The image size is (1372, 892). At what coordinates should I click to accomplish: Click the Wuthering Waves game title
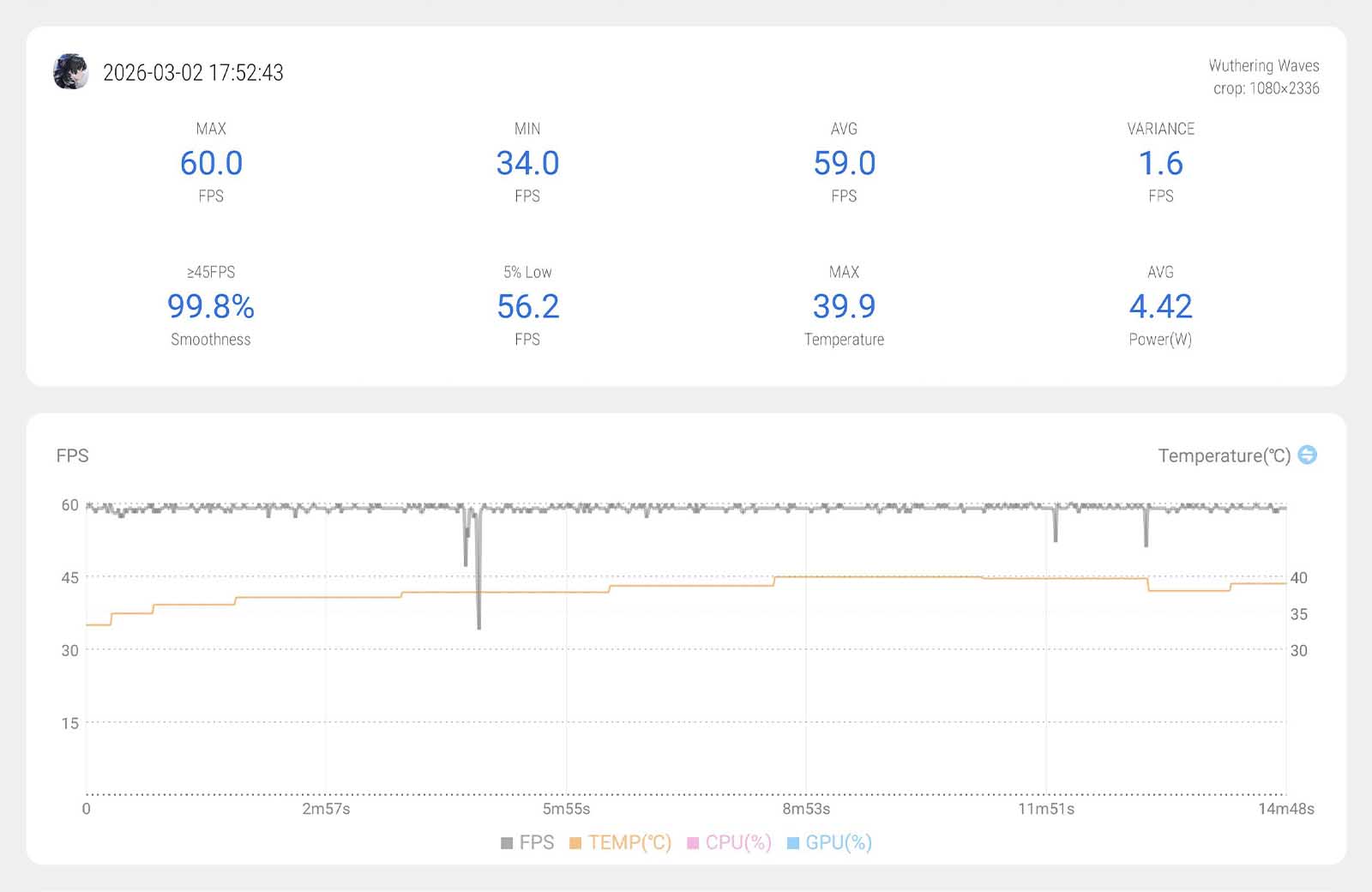click(x=1263, y=65)
